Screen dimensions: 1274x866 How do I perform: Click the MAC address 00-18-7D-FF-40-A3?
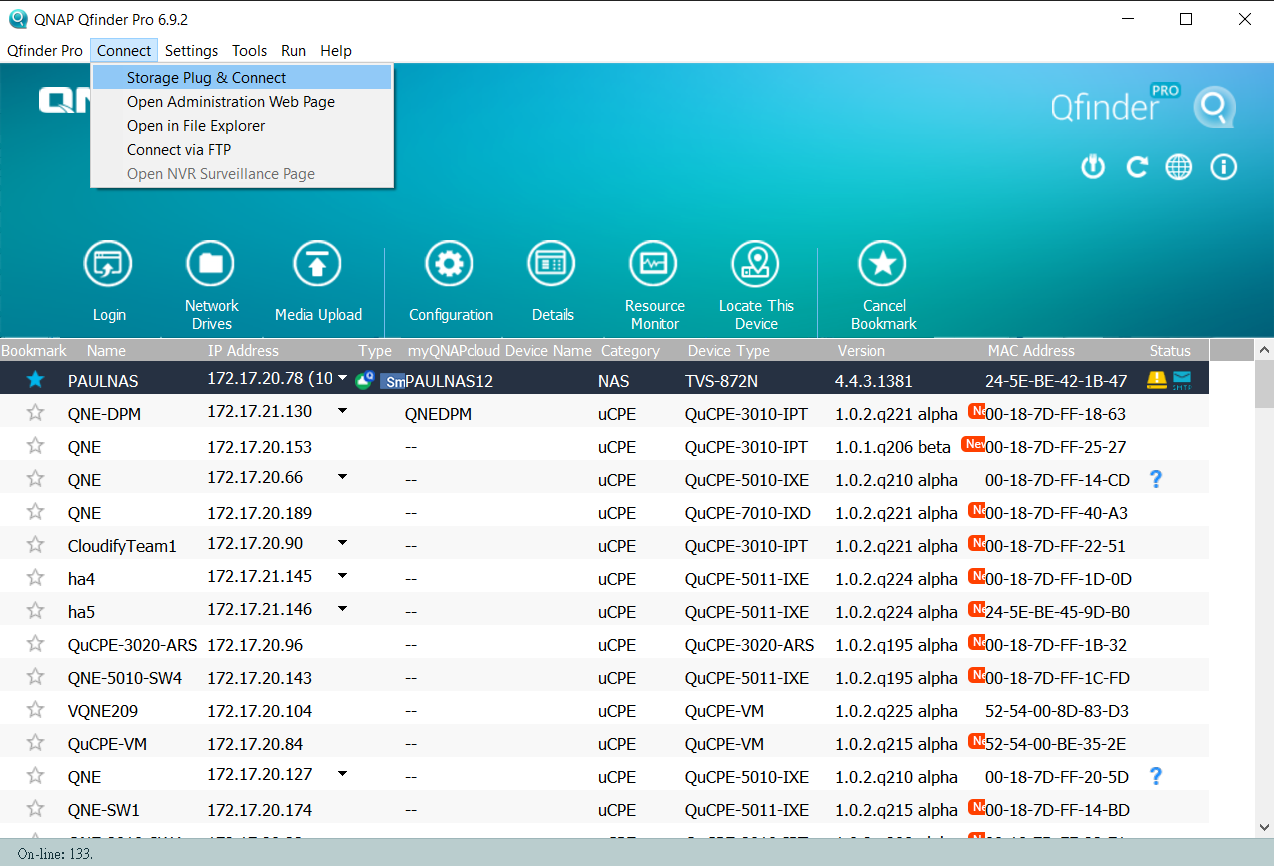[x=1056, y=513]
